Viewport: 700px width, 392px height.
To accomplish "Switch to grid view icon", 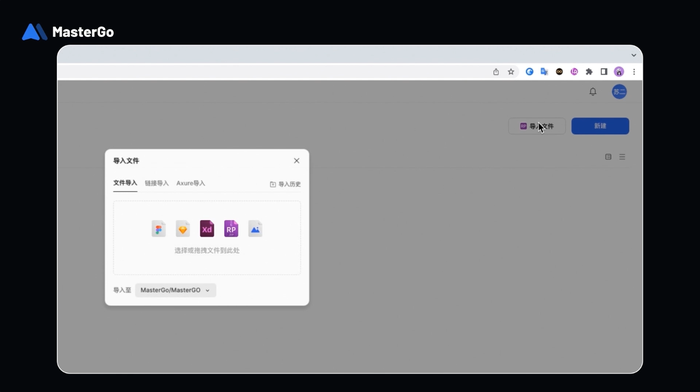I will point(608,157).
